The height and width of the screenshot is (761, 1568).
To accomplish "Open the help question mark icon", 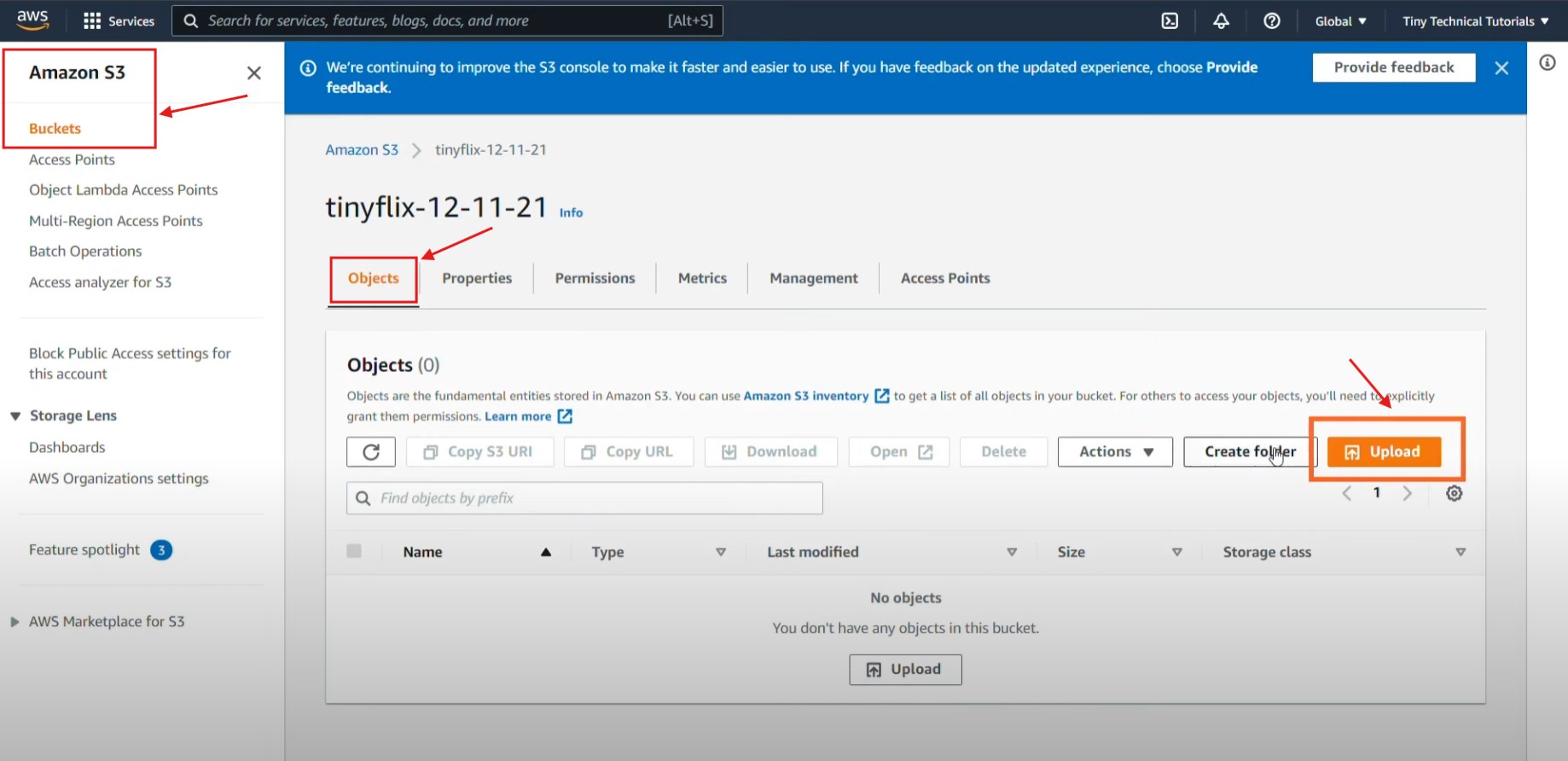I will click(1271, 21).
